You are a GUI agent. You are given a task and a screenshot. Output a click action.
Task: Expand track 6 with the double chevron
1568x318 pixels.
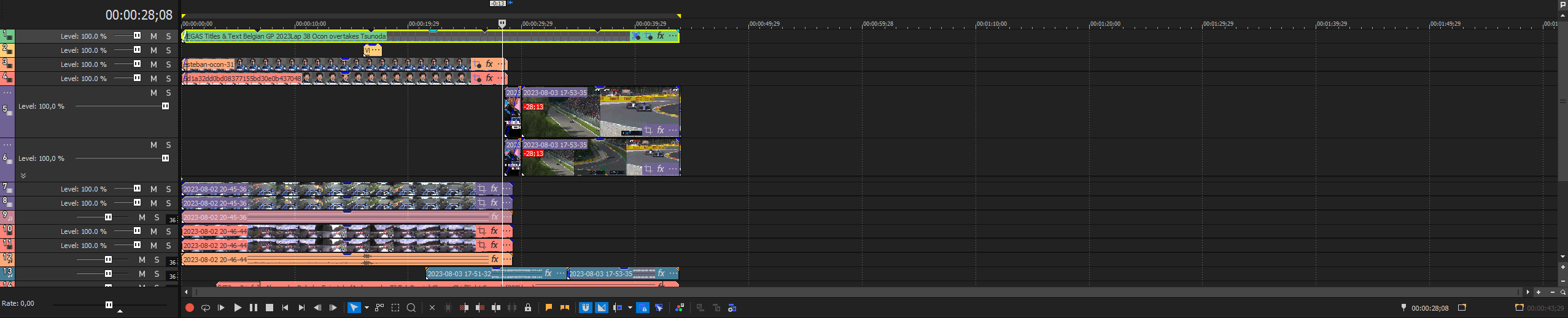23,176
